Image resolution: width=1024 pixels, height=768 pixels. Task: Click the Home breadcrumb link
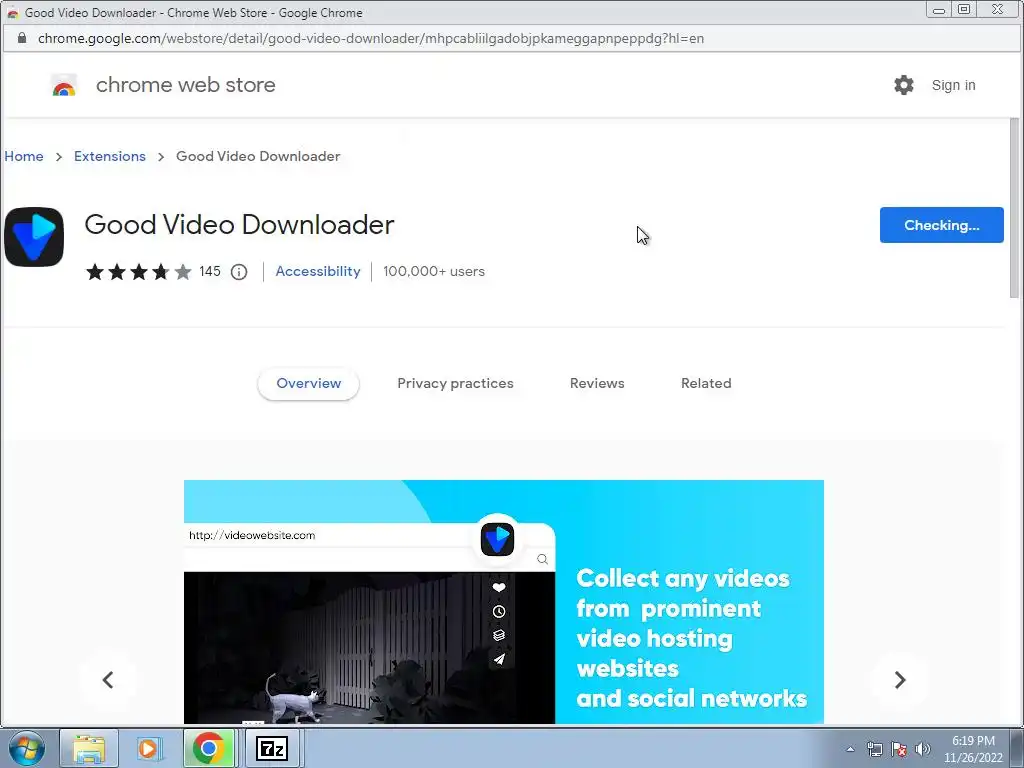[24, 156]
